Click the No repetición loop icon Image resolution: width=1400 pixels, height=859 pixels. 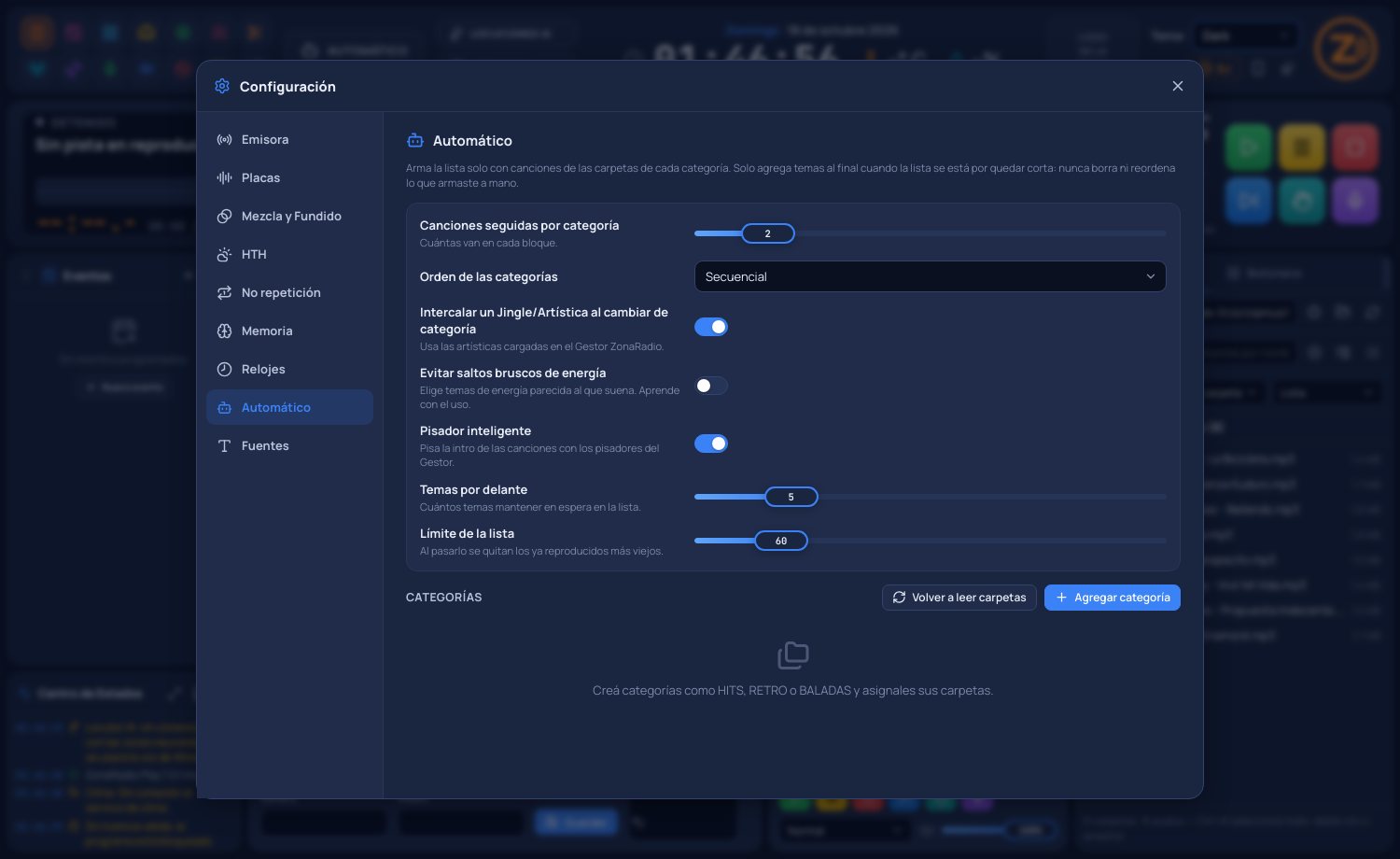tap(224, 292)
